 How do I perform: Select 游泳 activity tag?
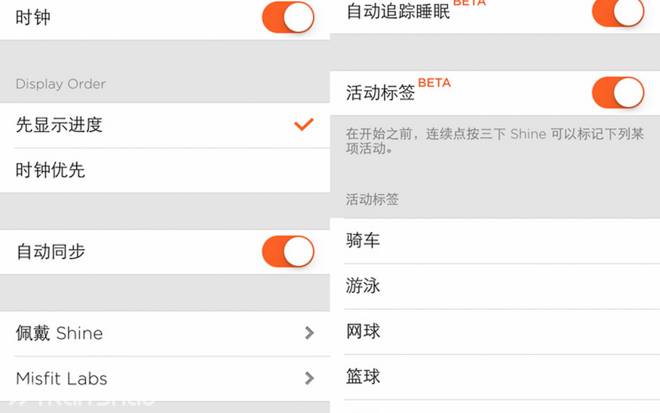pos(363,286)
